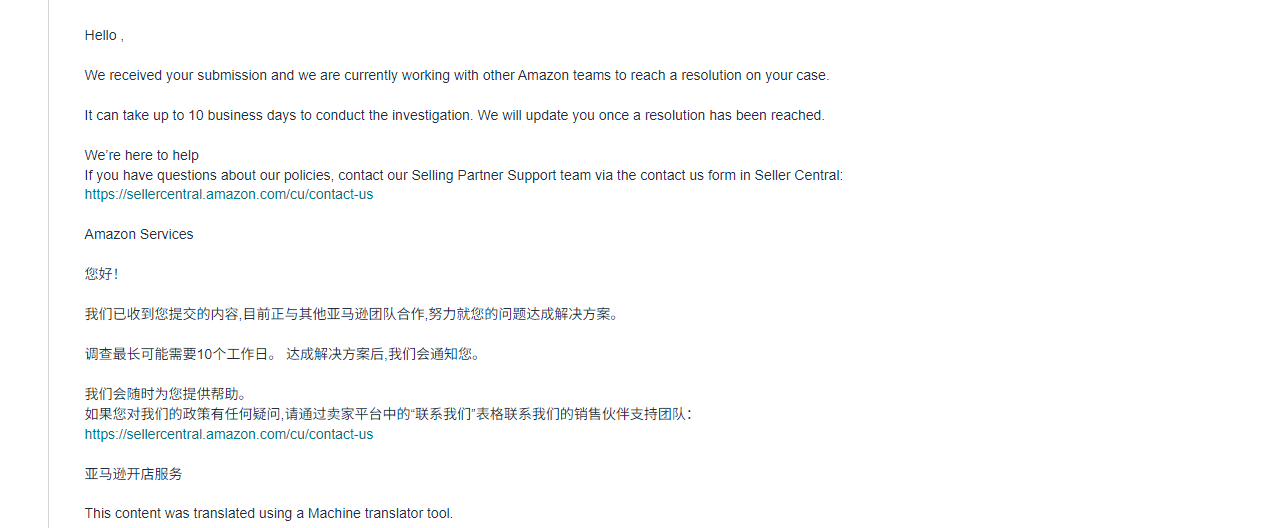The image size is (1265, 528).
Task: Click the "It can take up to" sentence
Action: [x=454, y=115]
